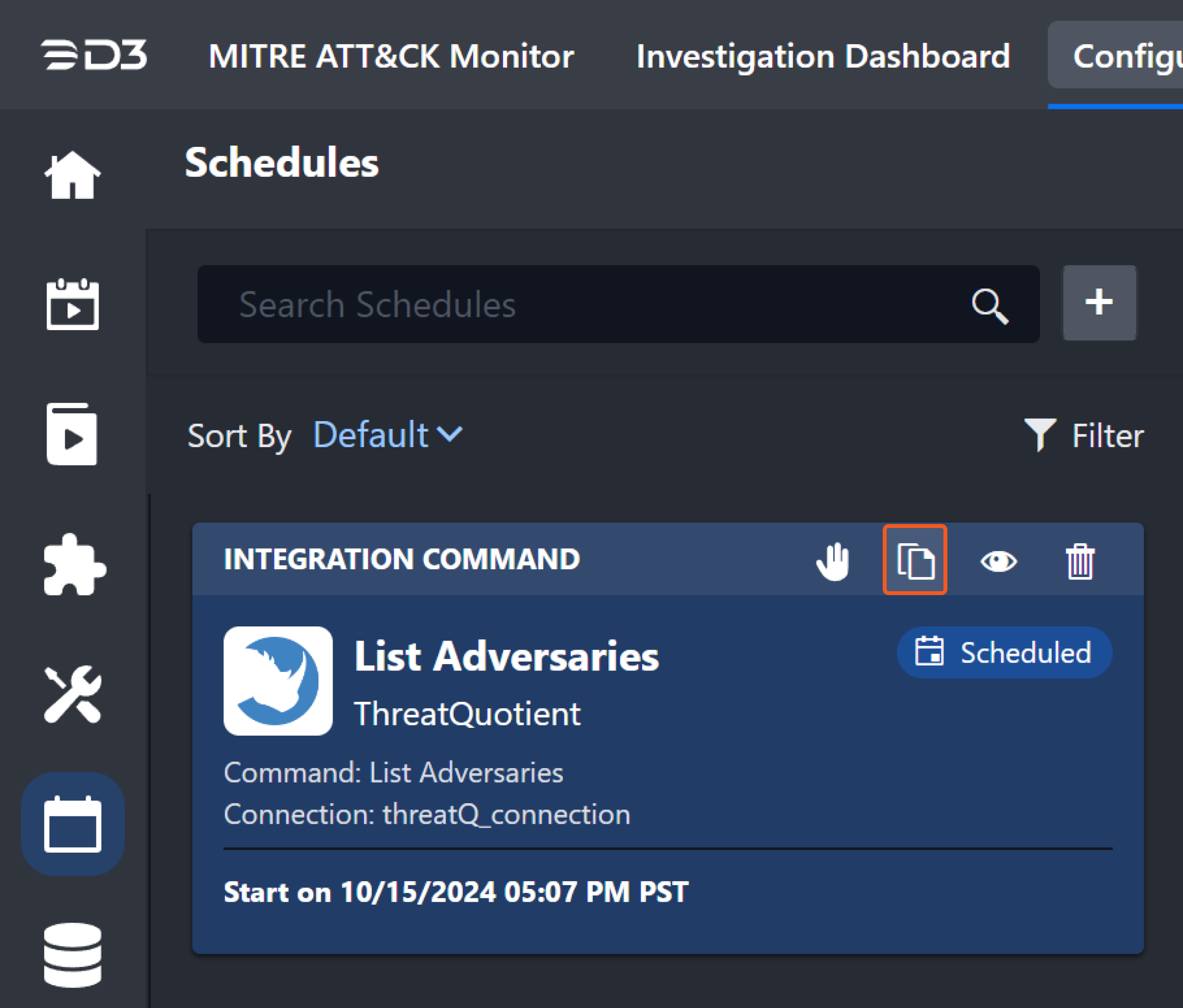
Task: Expand the Sort By Default dropdown
Action: (x=387, y=435)
